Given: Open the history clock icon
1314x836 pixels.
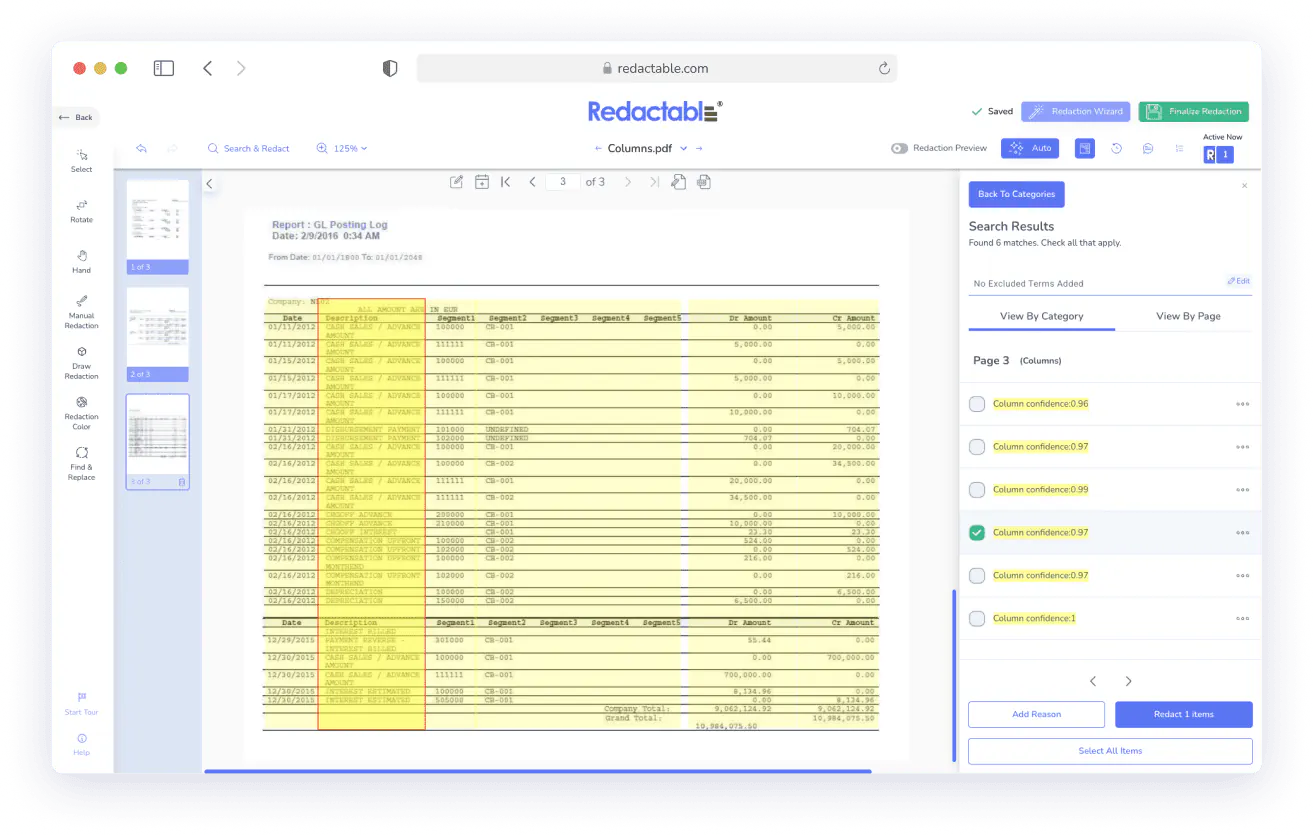Looking at the screenshot, I should click(x=1117, y=148).
